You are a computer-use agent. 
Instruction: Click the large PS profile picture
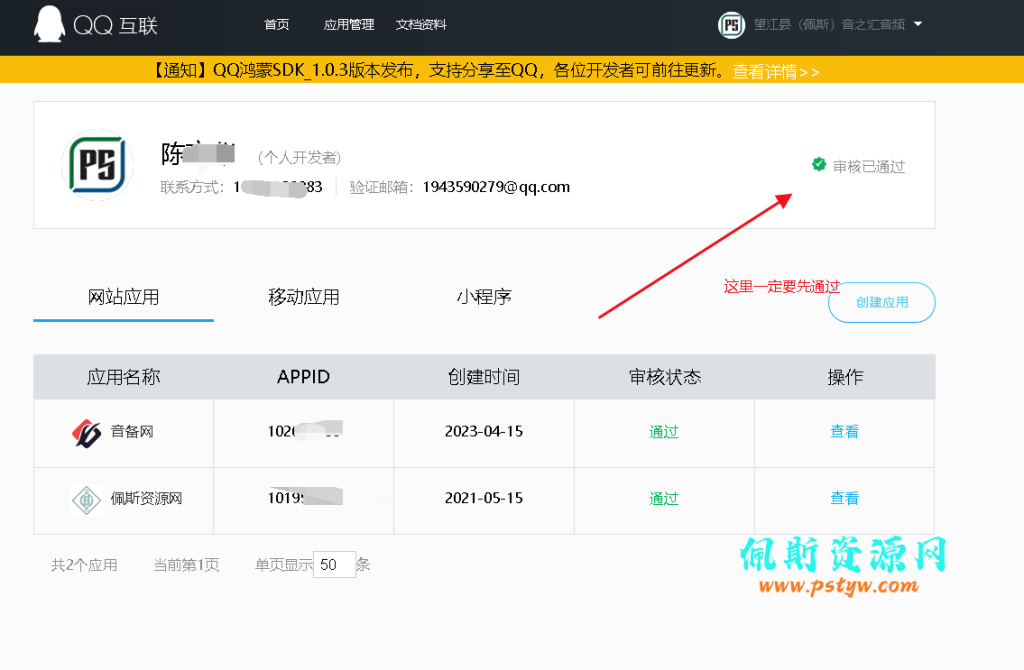click(x=97, y=165)
